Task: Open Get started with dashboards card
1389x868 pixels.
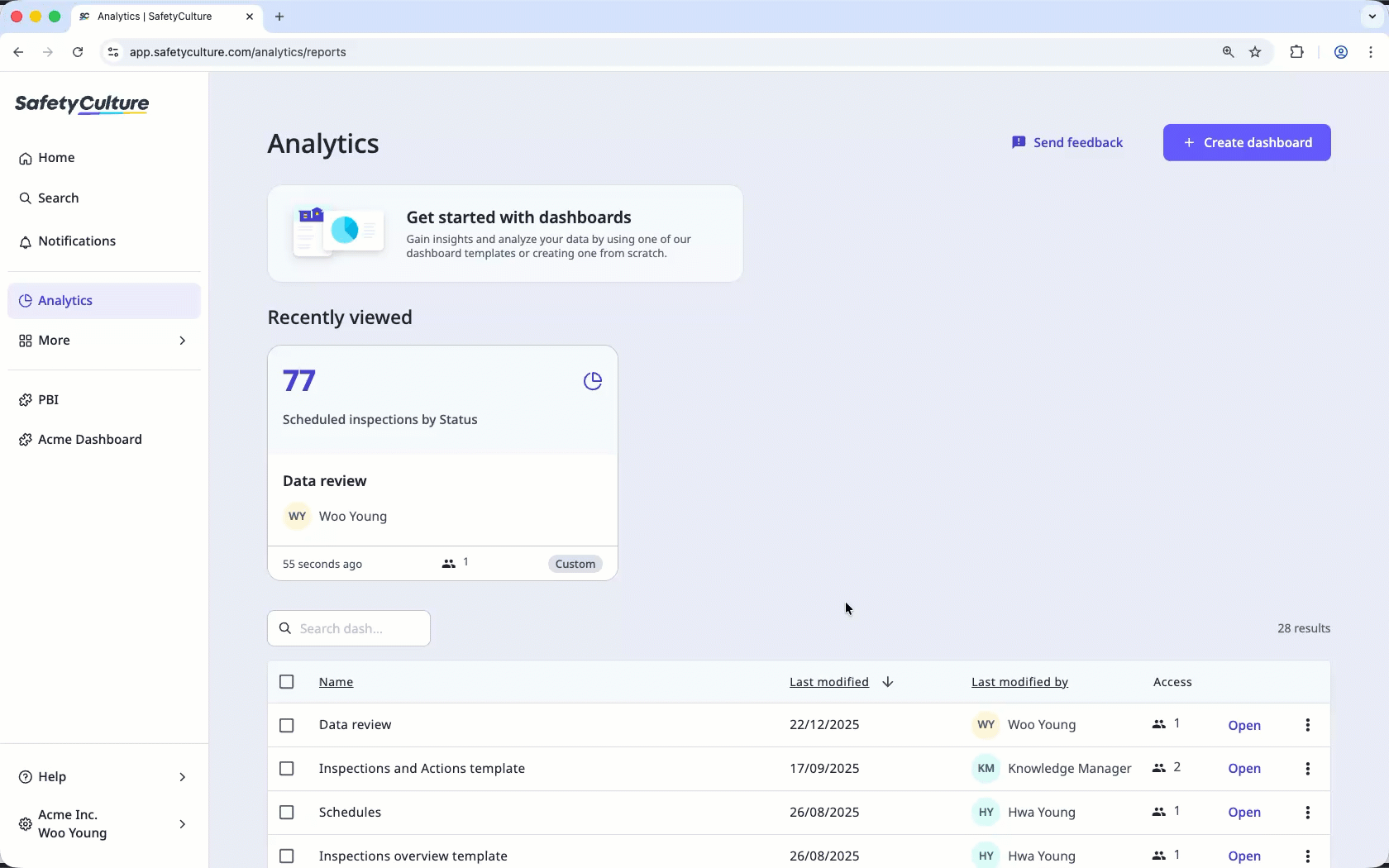Action: point(505,234)
